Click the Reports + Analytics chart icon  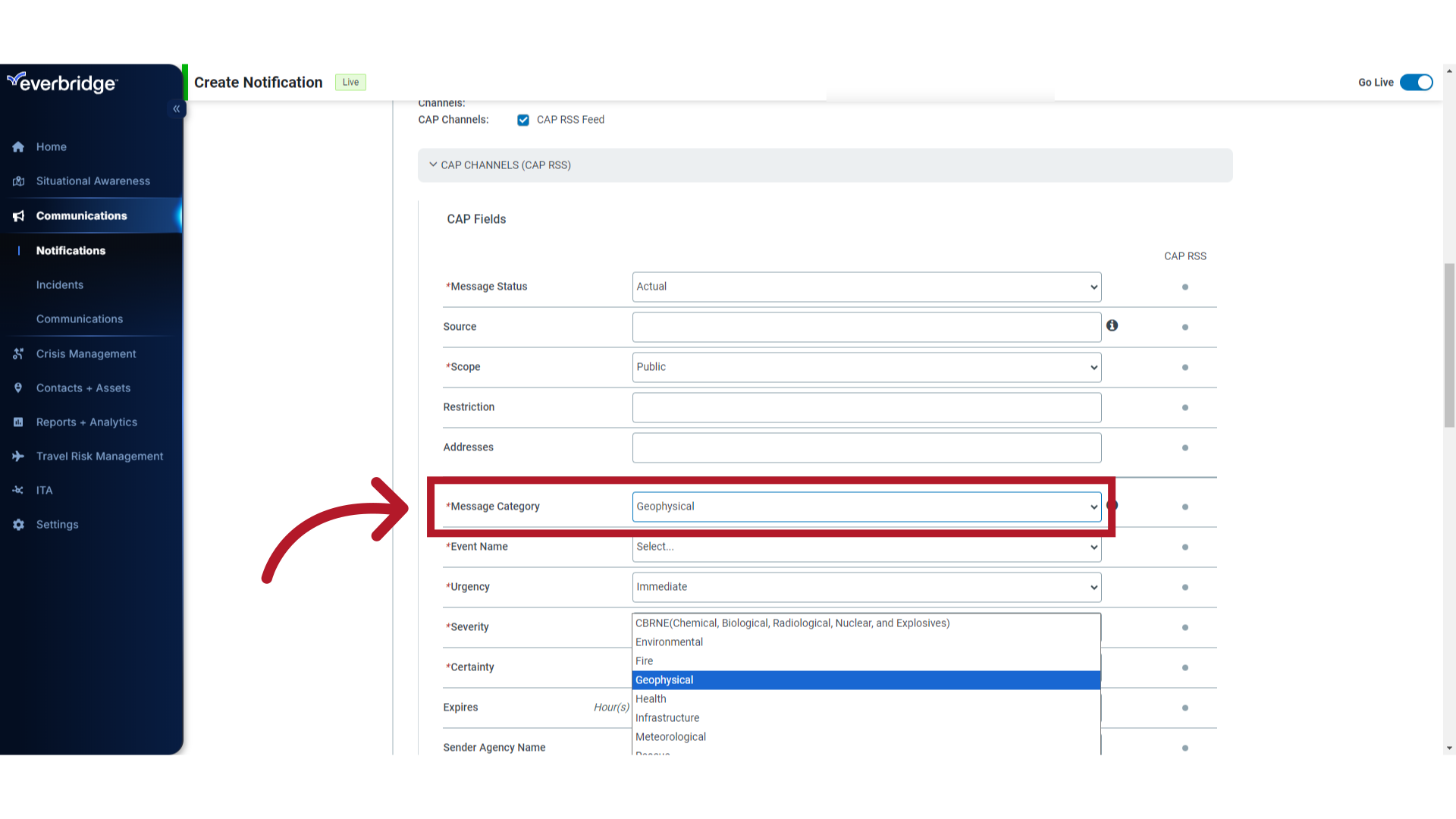pos(18,422)
